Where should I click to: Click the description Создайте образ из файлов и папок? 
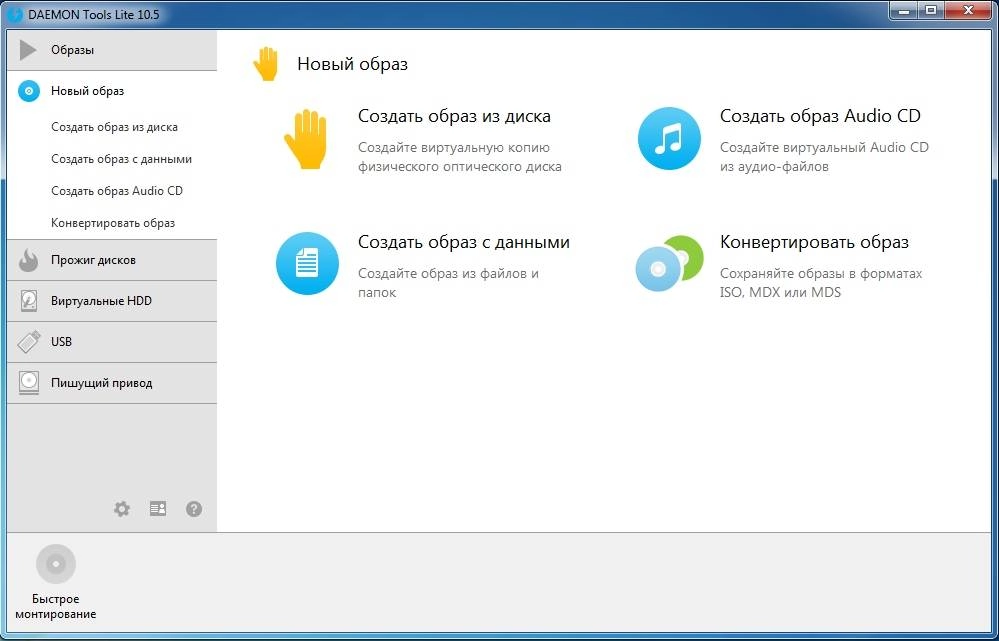coord(449,283)
